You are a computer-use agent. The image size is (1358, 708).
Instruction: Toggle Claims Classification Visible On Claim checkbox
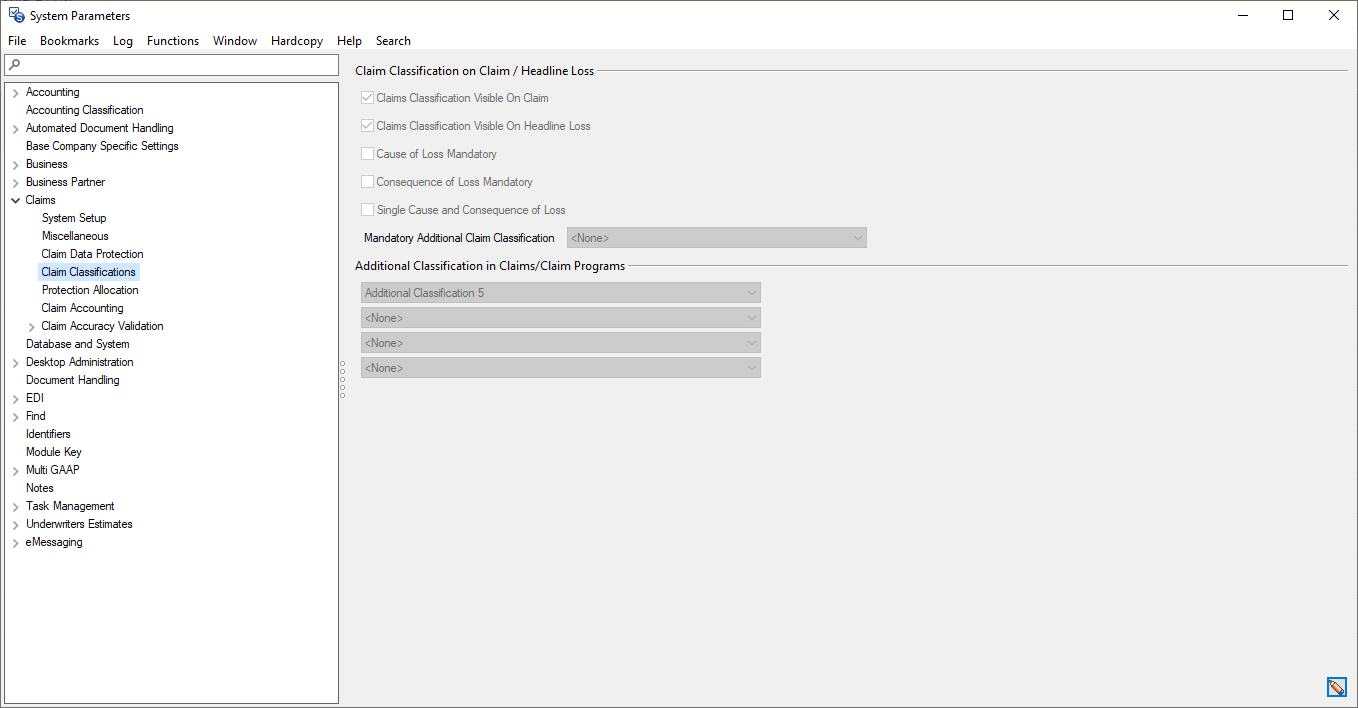[367, 98]
